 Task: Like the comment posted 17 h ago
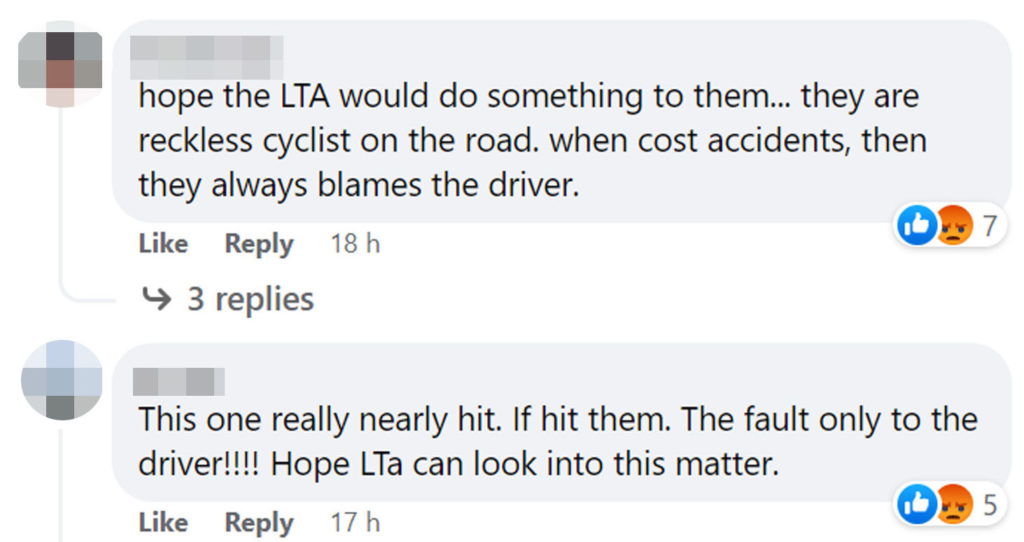pos(163,522)
